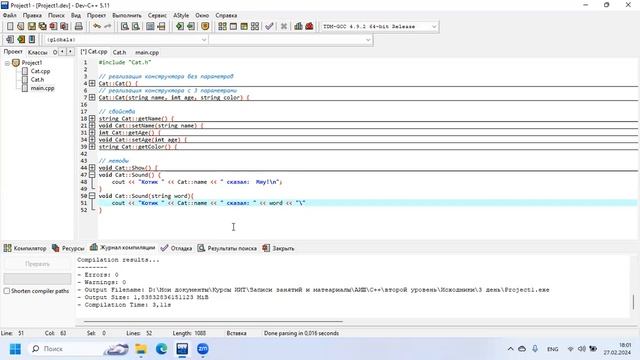Viewport: 640px width, 360px height.
Task: Click the Go to line icon
Action: (161, 27)
